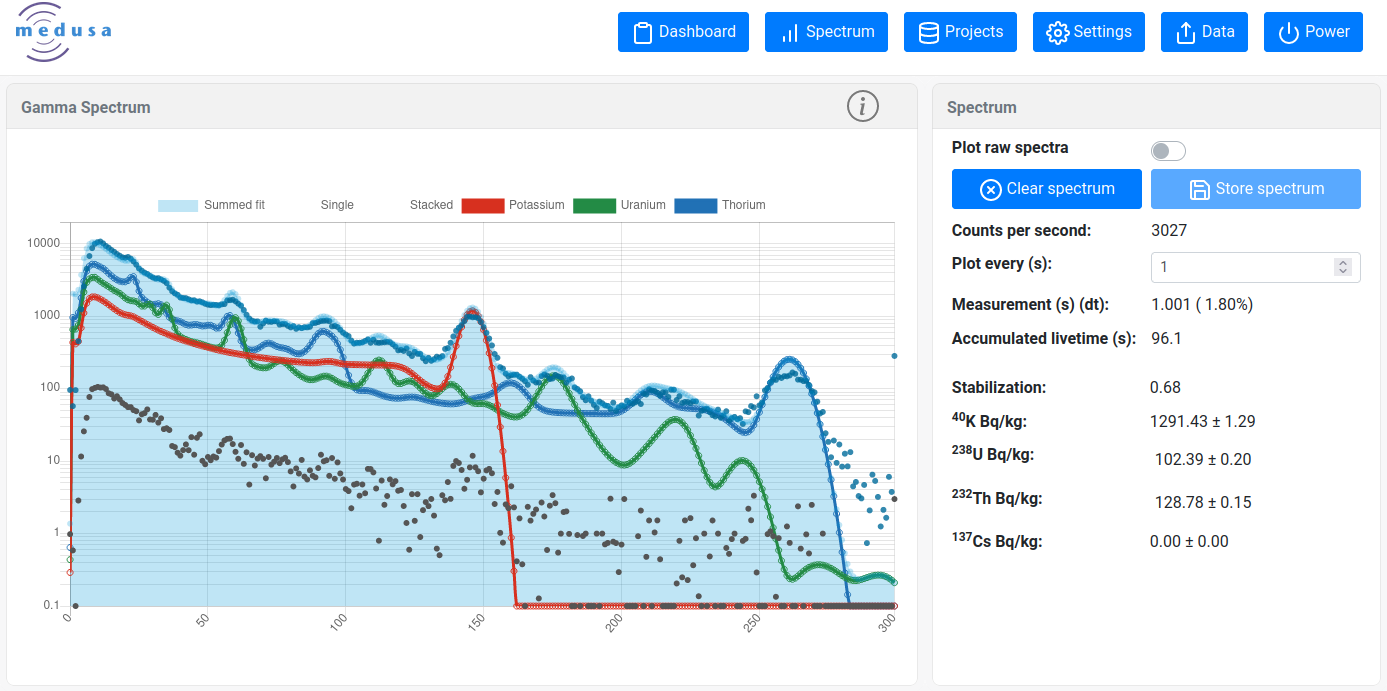Viewport: 1387px width, 691px height.
Task: Click the red Potassium legend swatch
Action: (x=482, y=205)
